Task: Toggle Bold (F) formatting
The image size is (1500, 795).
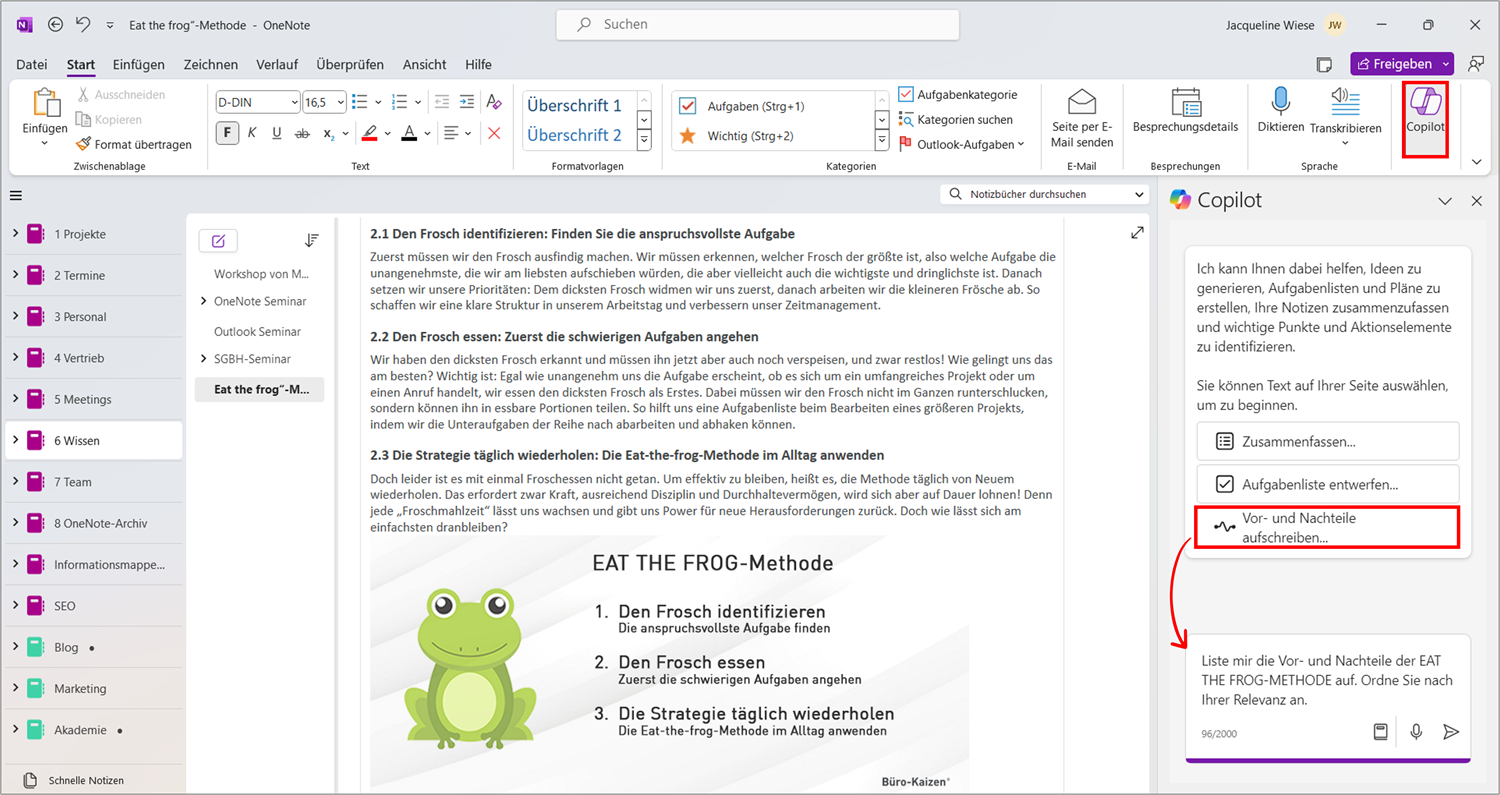Action: (x=227, y=132)
